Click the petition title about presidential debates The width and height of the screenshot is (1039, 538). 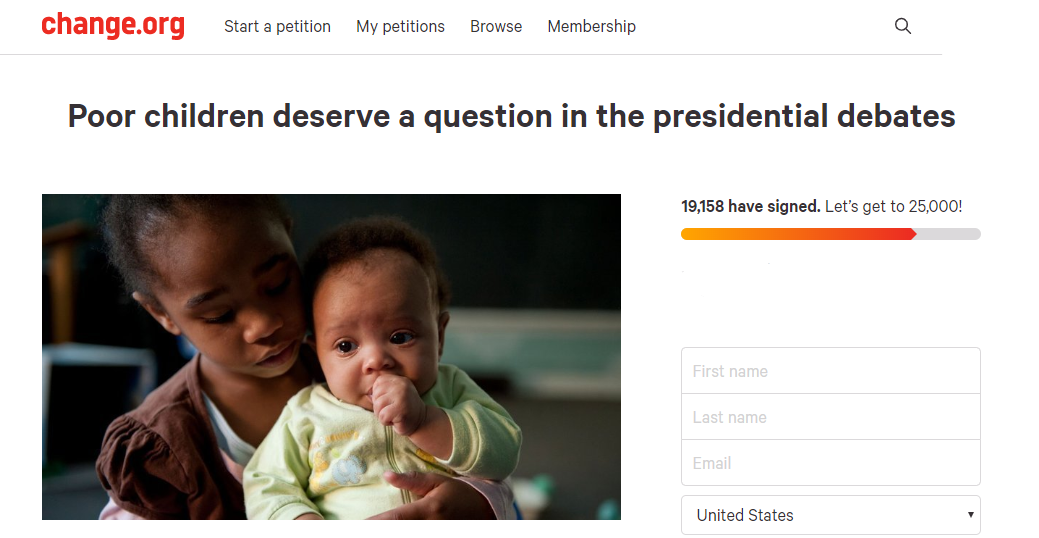tap(512, 116)
